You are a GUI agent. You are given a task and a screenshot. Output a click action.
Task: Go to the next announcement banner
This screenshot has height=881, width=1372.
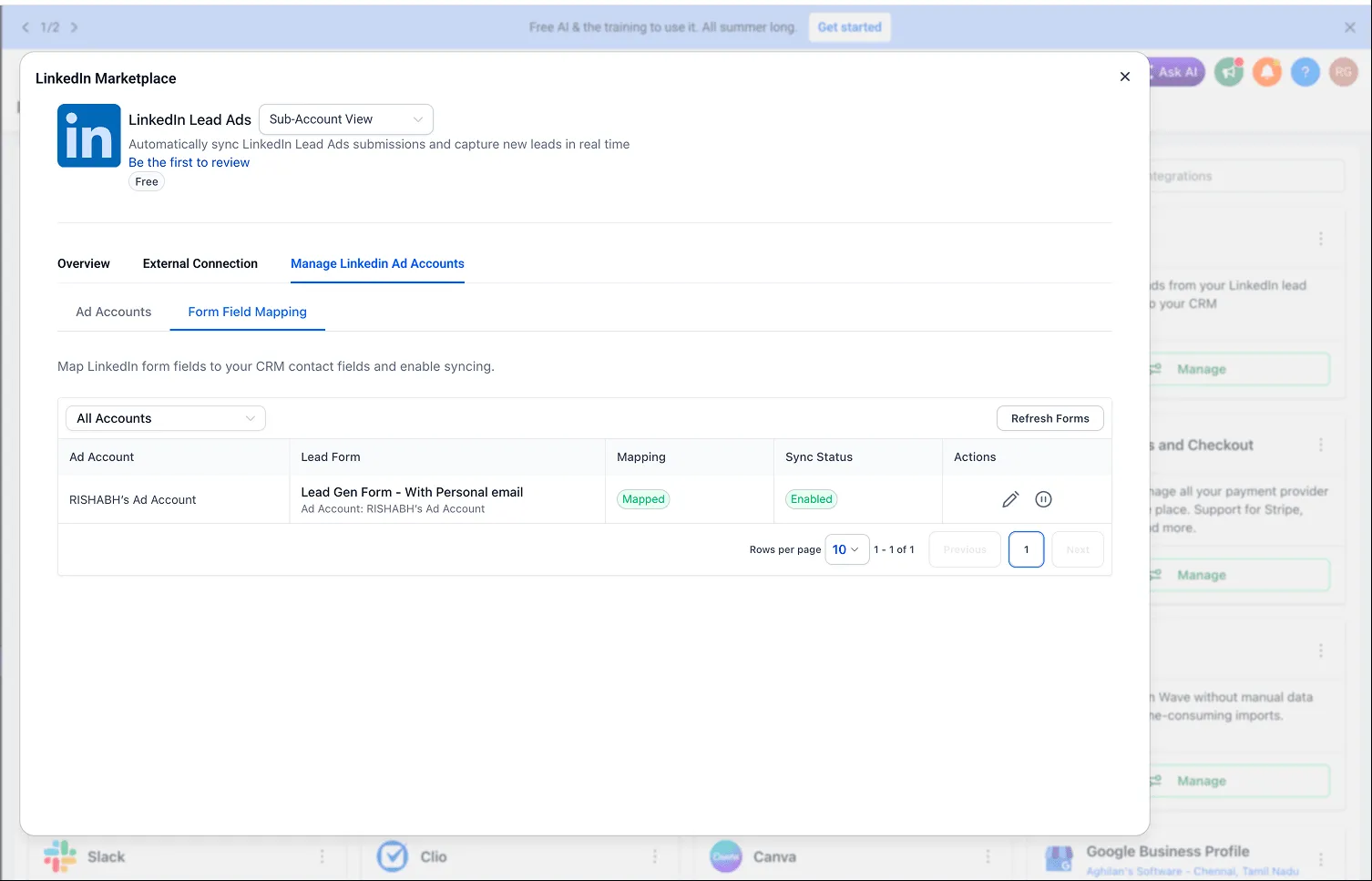(75, 27)
